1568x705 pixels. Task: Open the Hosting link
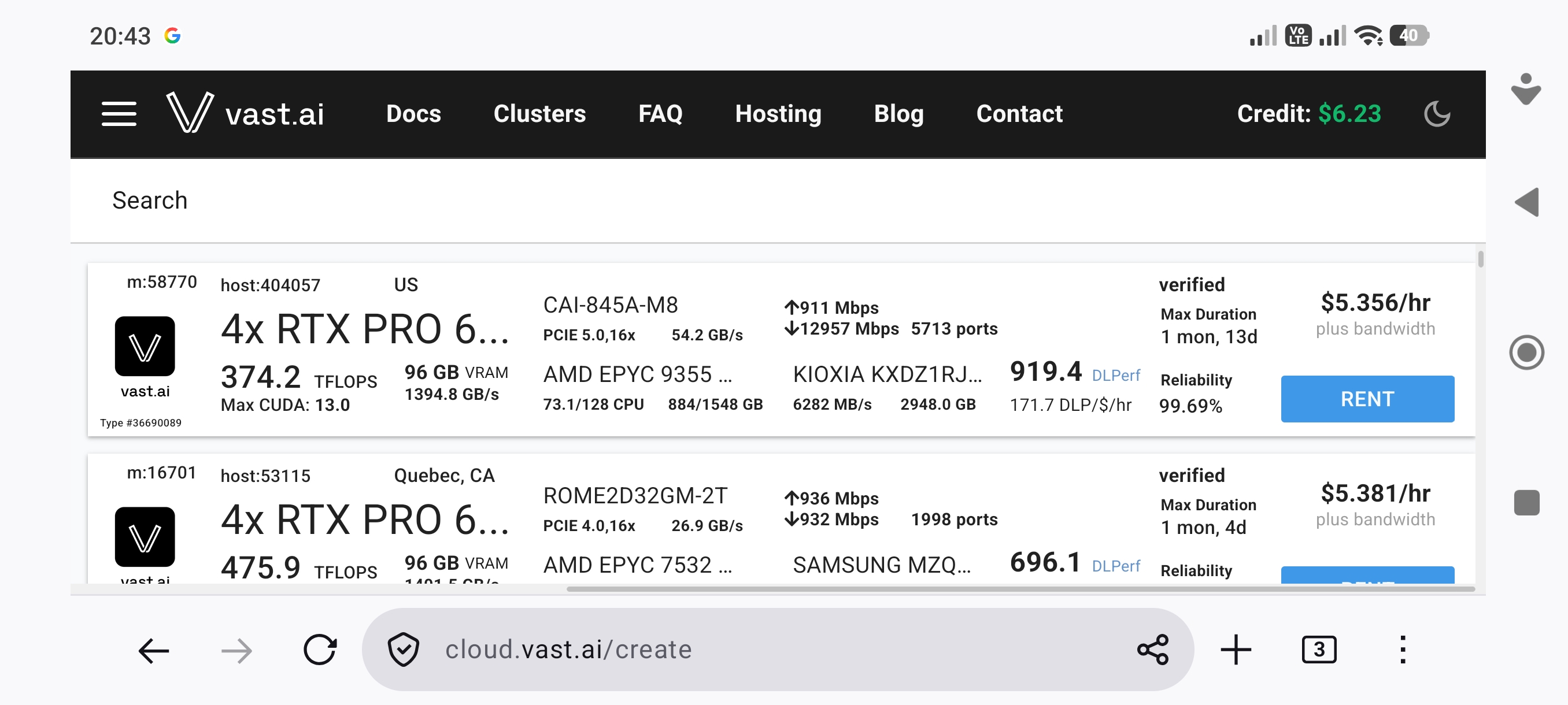pyautogui.click(x=778, y=114)
